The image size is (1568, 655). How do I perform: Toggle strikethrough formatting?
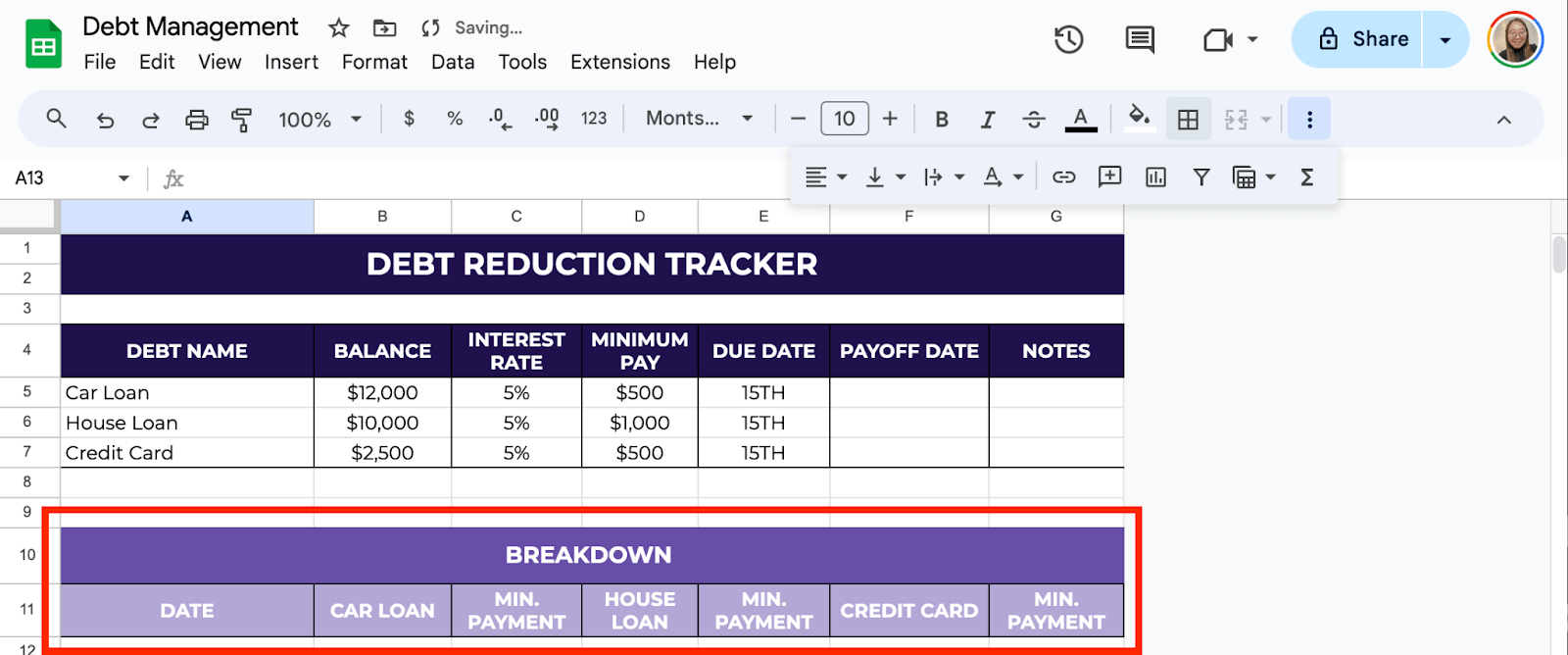tap(1034, 120)
